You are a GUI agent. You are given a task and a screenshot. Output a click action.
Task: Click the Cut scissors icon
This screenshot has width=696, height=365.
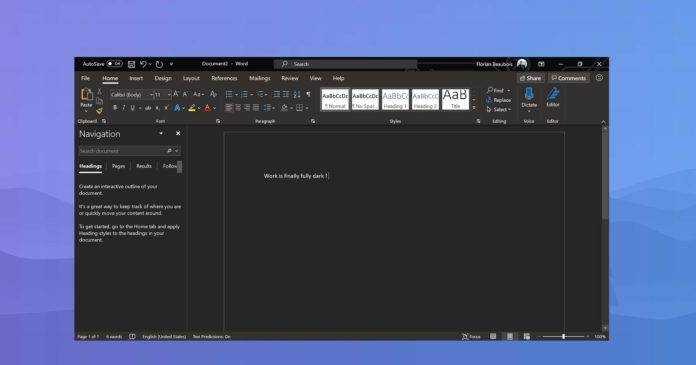99,91
